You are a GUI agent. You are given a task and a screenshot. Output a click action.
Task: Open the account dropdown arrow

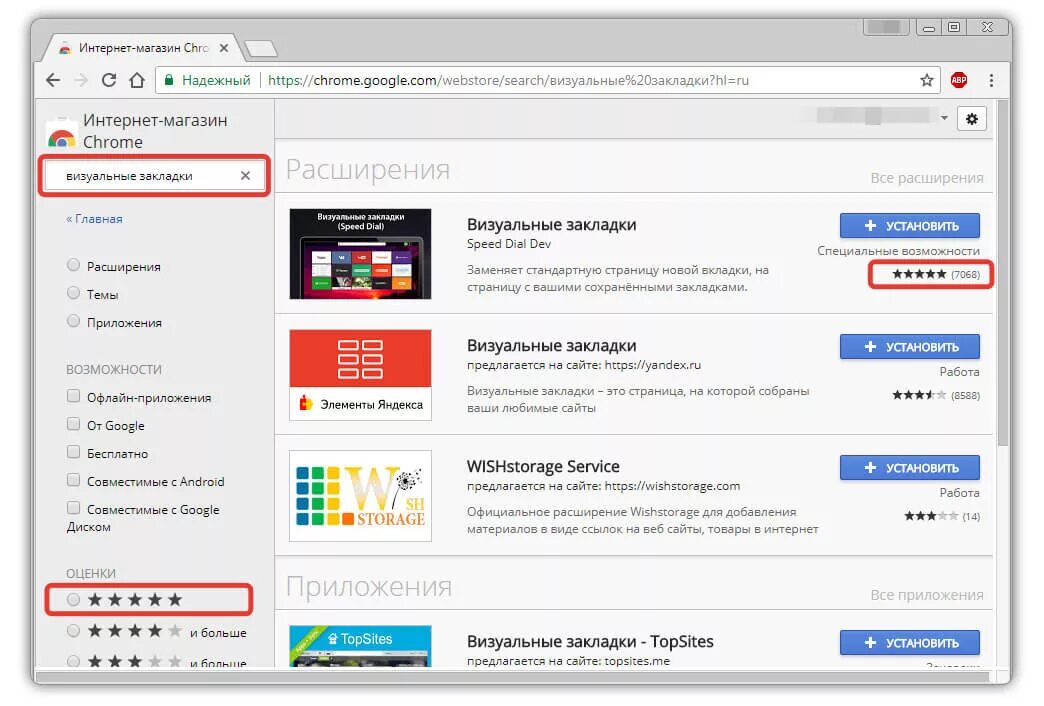(x=944, y=118)
